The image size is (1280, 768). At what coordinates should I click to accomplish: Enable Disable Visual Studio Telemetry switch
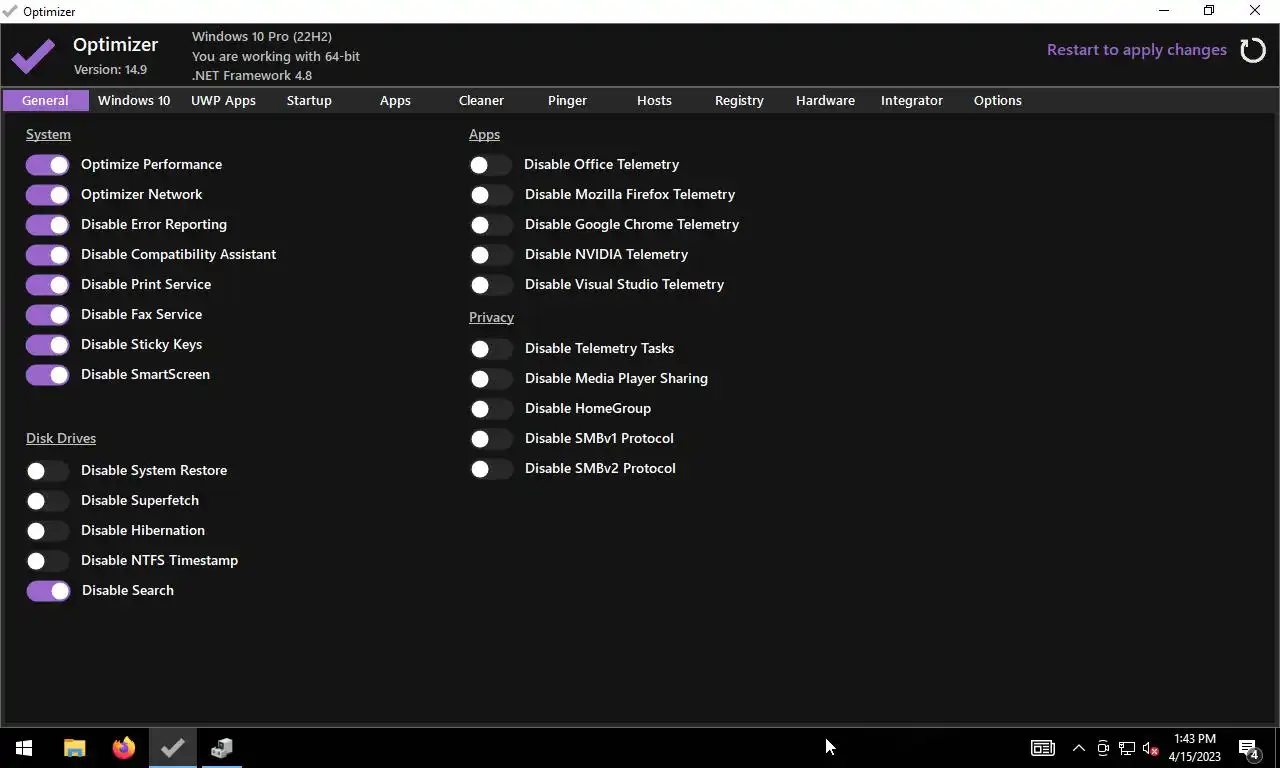[491, 285]
